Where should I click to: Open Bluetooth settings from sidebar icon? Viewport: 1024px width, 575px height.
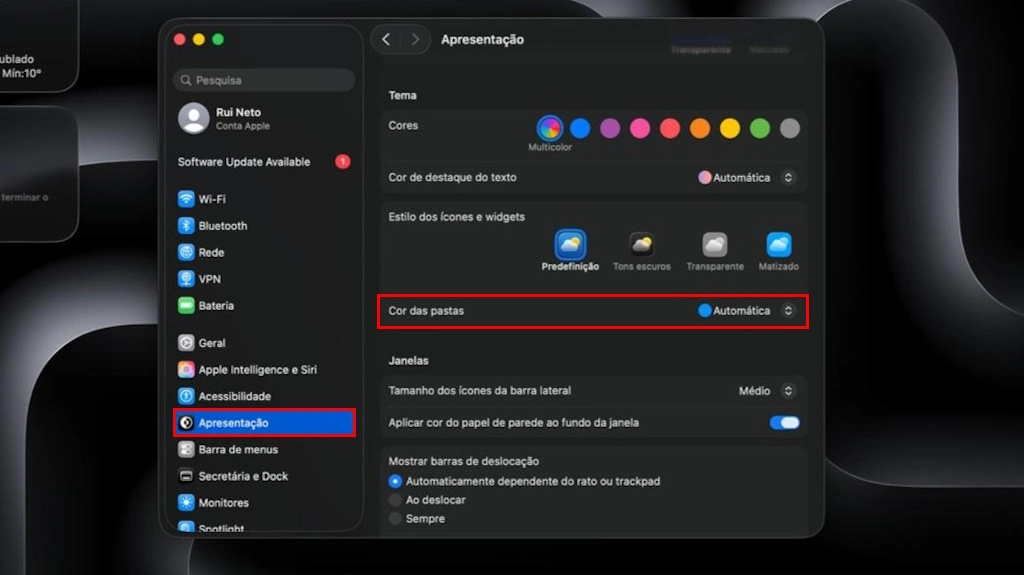[186, 226]
